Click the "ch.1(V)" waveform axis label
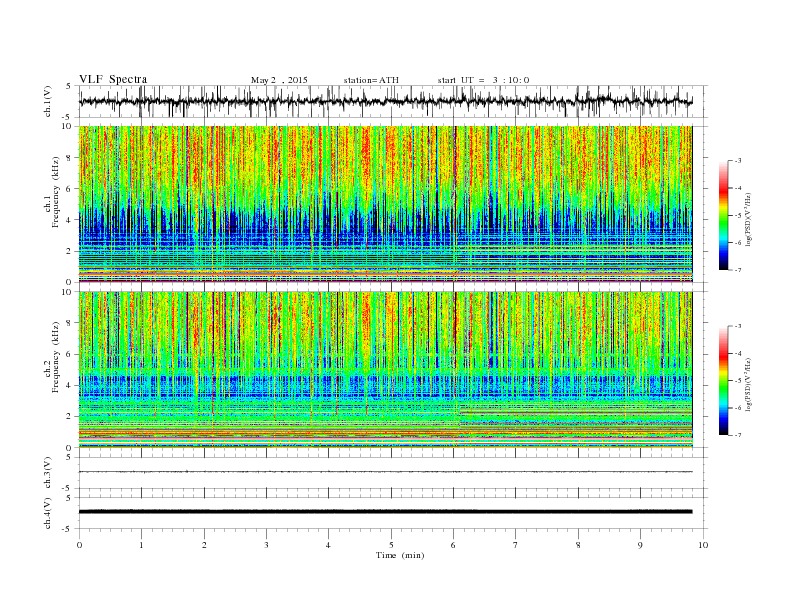792x612 pixels. coord(48,101)
